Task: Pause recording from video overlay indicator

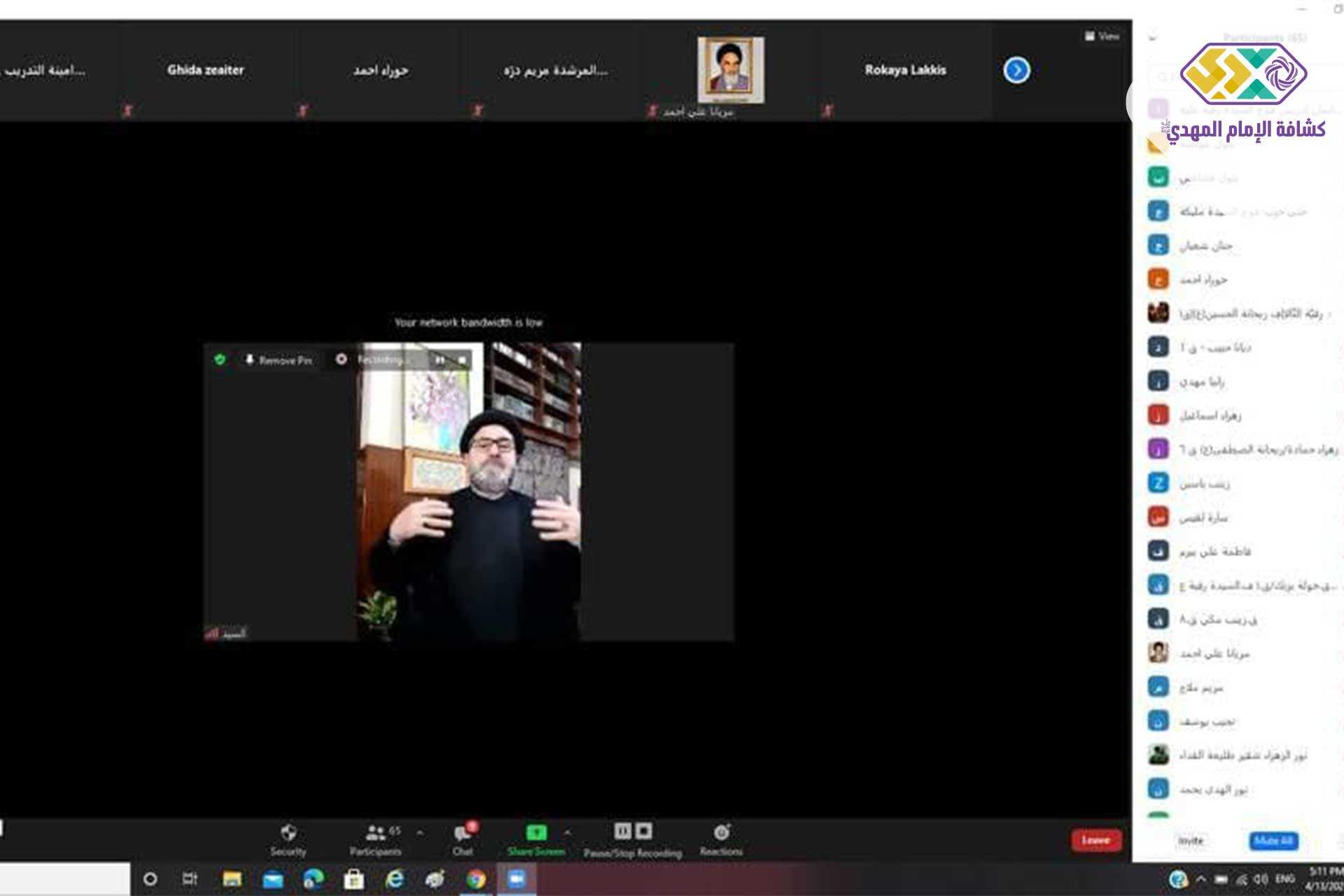Action: coord(440,360)
